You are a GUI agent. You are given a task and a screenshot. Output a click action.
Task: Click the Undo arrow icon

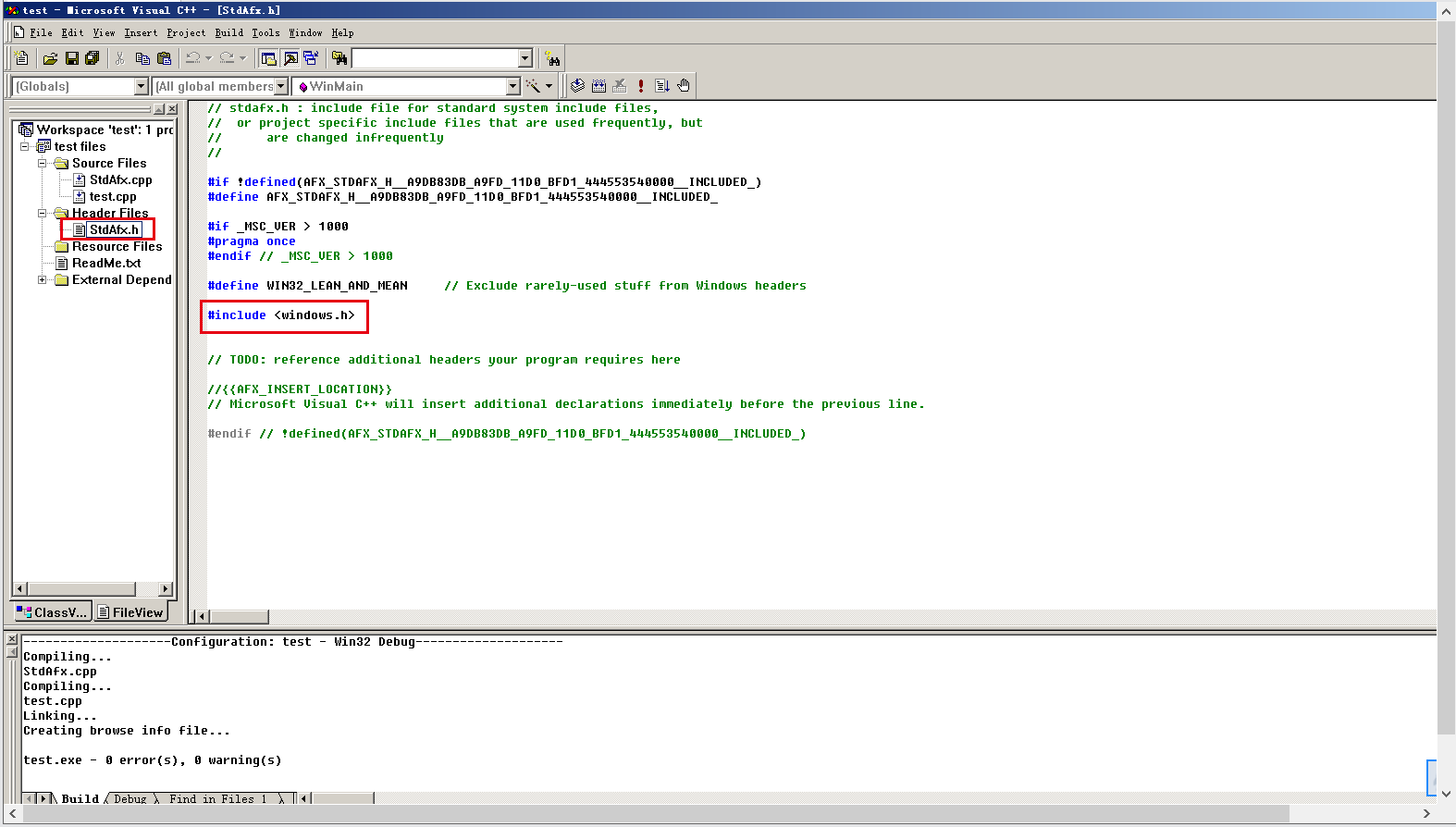pos(192,58)
